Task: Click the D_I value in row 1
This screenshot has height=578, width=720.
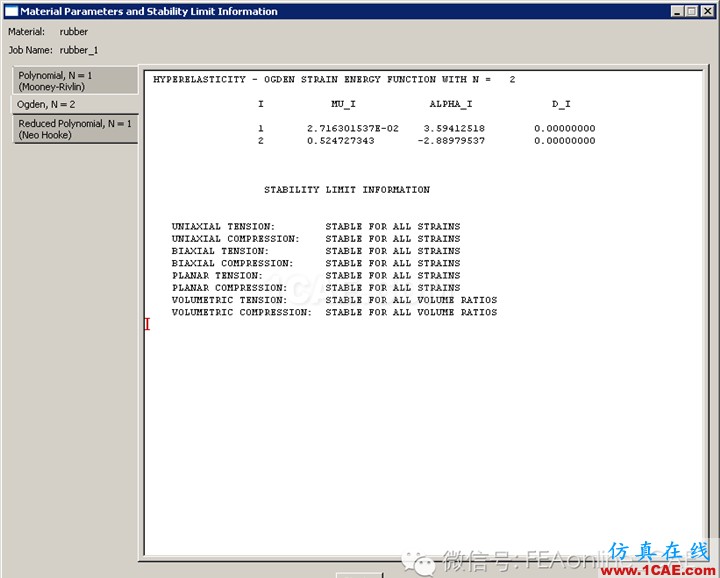Action: click(564, 129)
